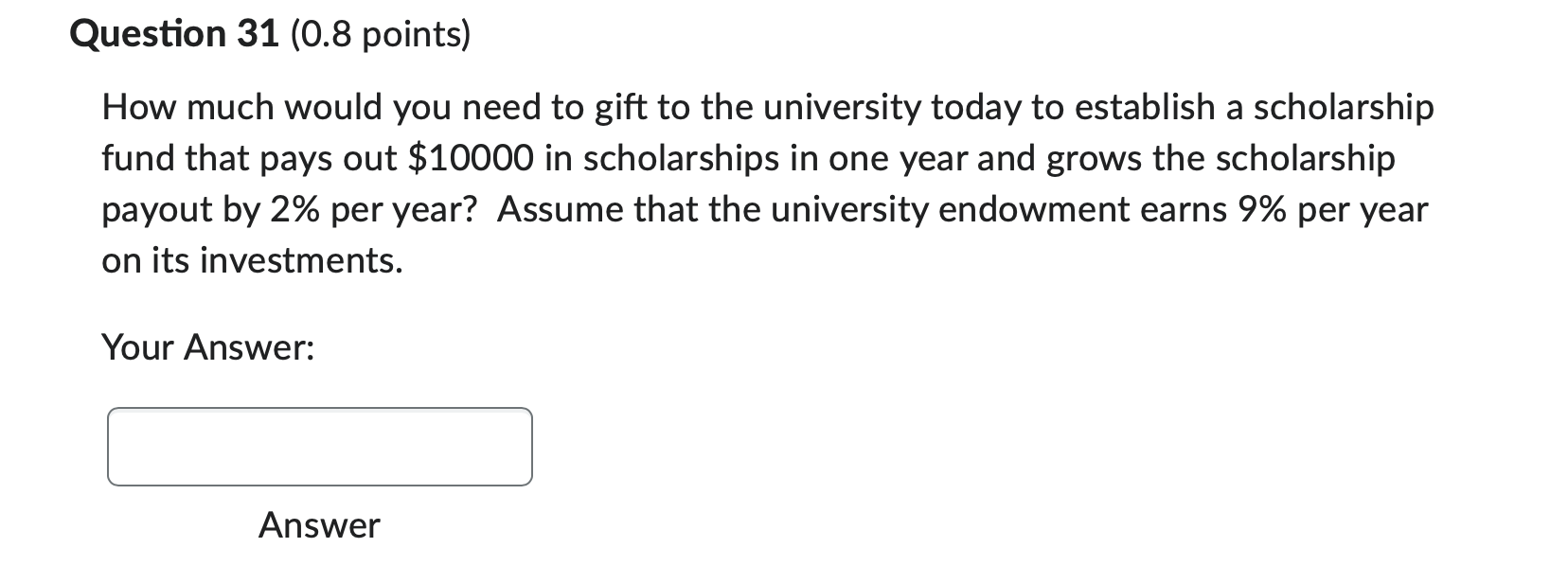Click the word scholarship in the first line
This screenshot has width=1568, height=583.
[1348, 107]
